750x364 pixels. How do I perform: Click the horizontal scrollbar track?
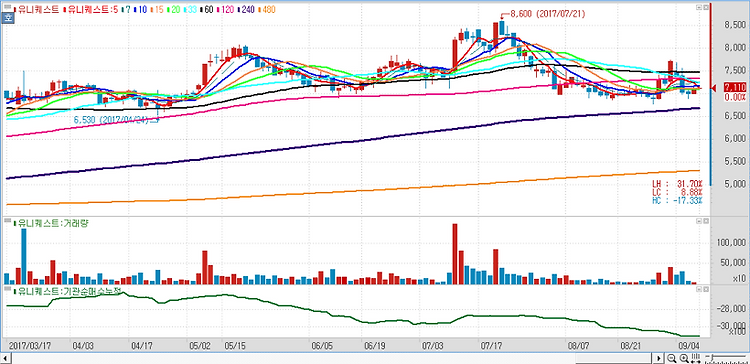333,358
